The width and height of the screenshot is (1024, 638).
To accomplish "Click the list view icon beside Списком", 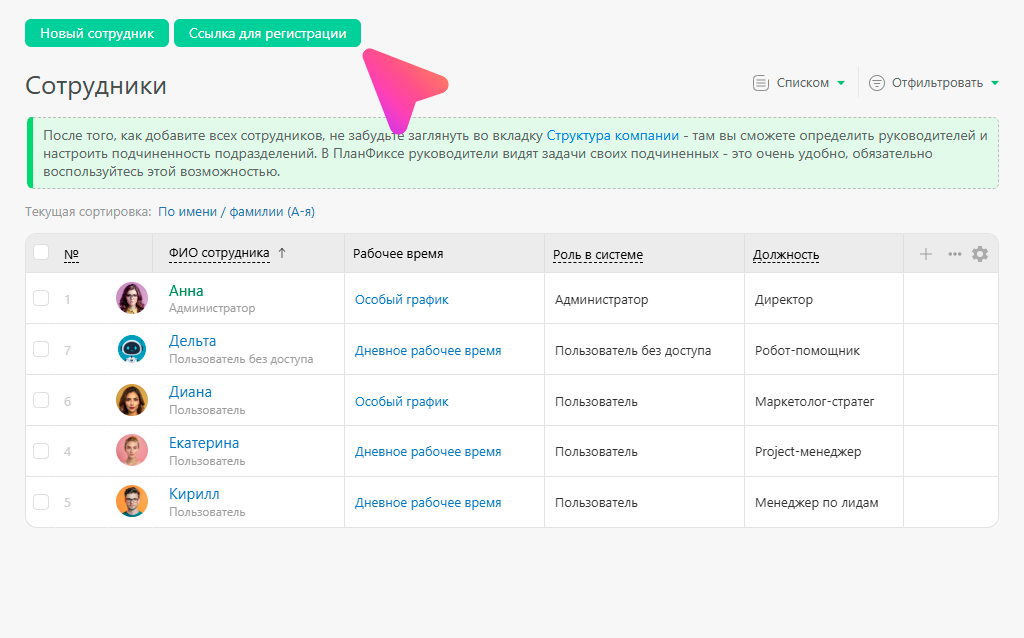I will pos(761,83).
